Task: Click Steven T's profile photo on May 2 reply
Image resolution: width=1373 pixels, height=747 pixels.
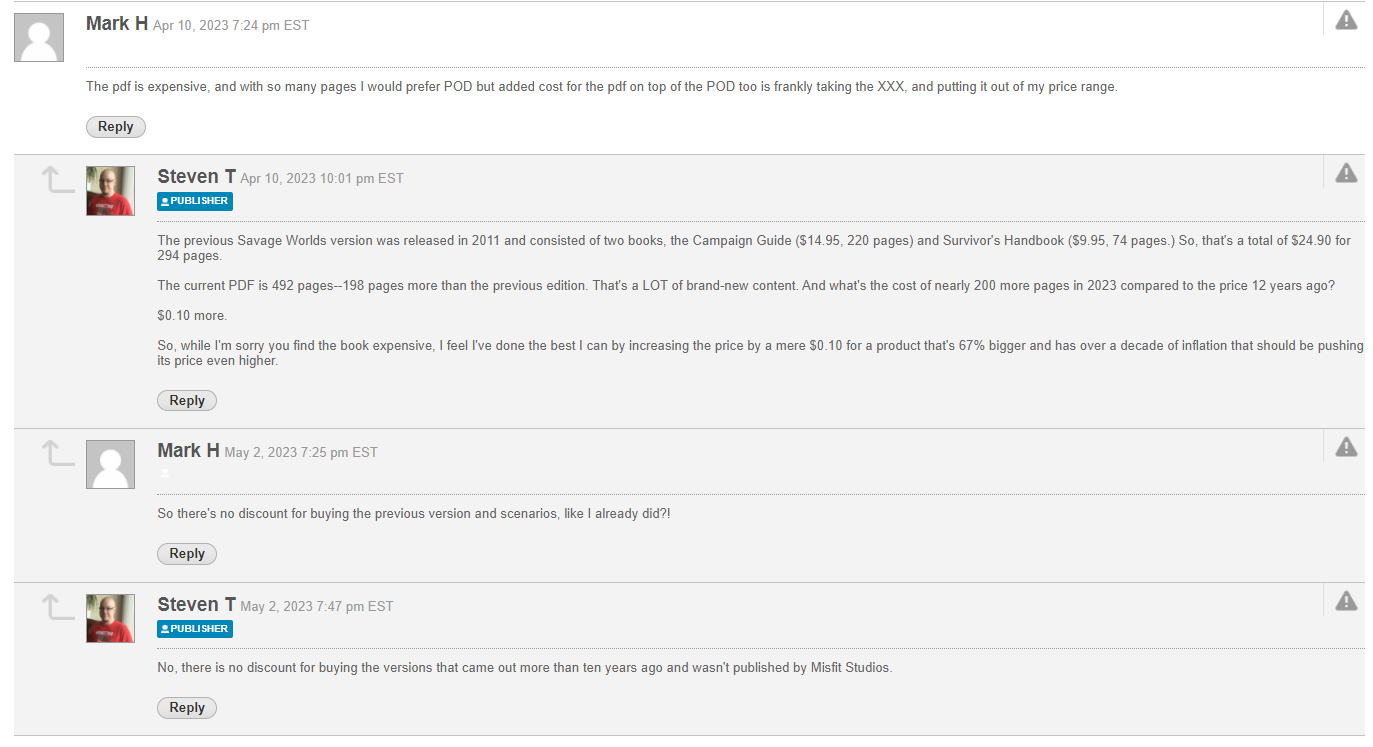Action: click(x=110, y=618)
